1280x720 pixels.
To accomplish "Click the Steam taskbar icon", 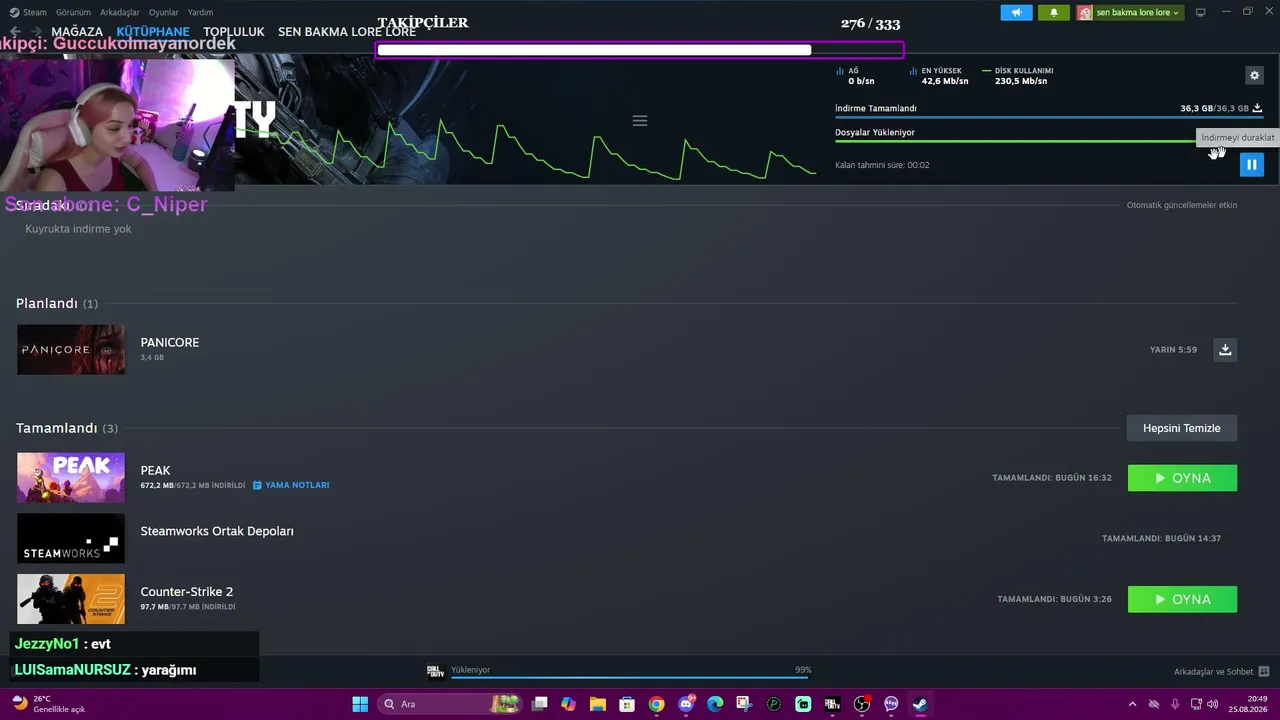I will [x=920, y=704].
